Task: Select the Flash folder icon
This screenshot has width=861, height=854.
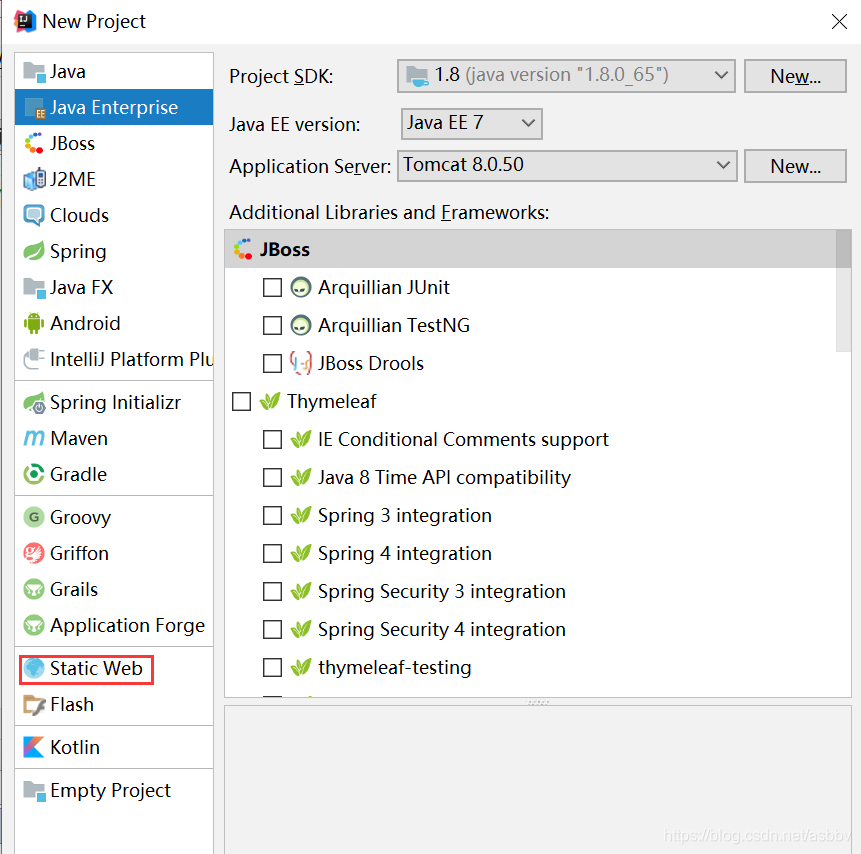Action: click(34, 705)
